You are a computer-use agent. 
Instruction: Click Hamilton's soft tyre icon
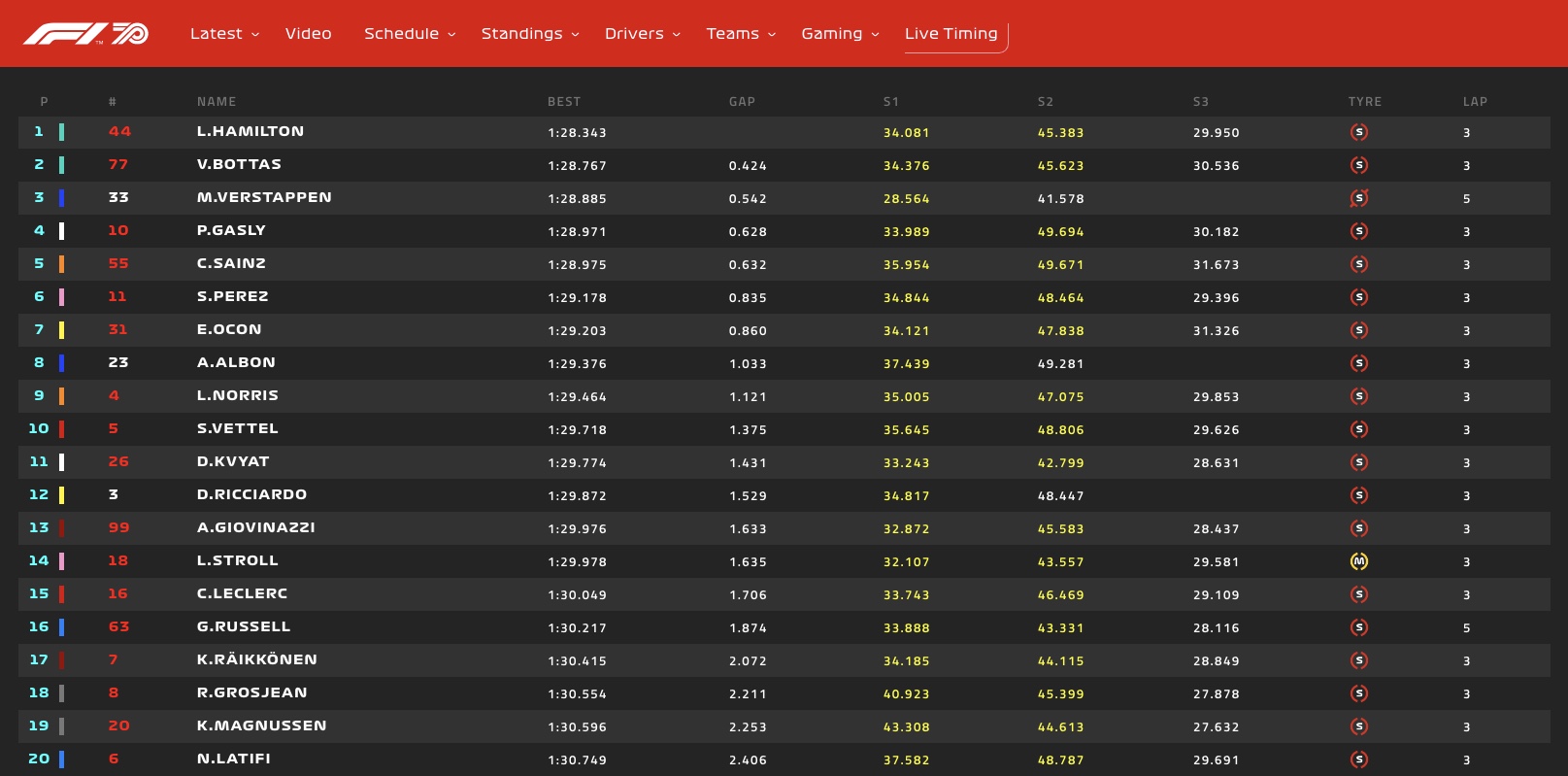click(1359, 132)
